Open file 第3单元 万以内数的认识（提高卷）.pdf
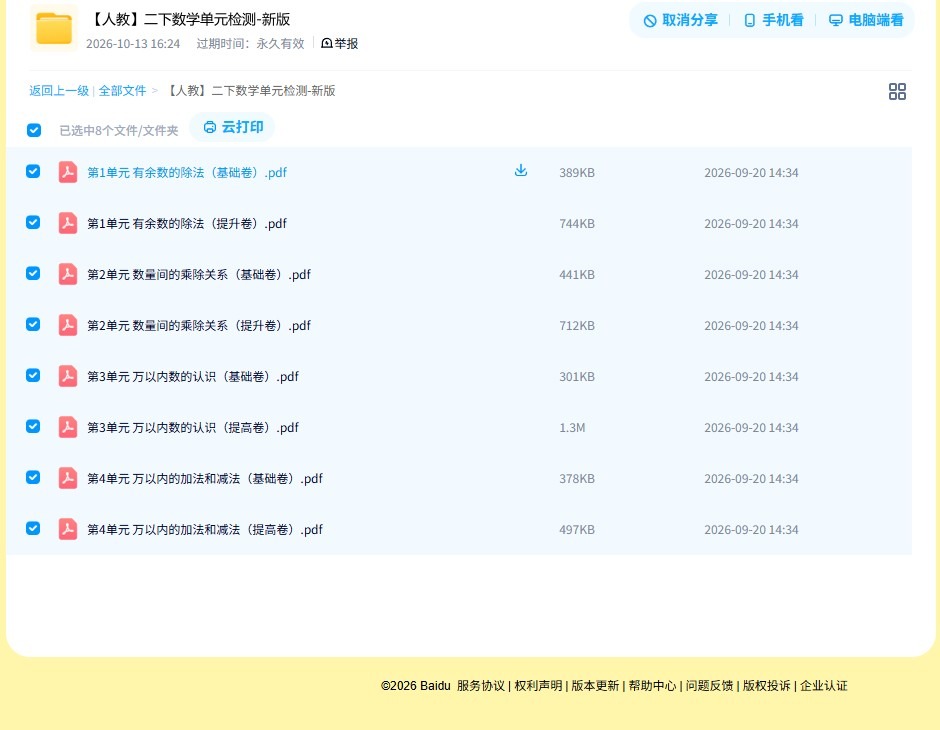The height and width of the screenshot is (730, 940). coord(193,427)
